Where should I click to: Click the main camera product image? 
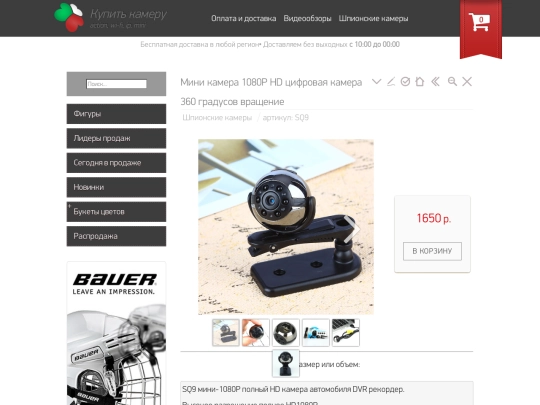point(285,227)
